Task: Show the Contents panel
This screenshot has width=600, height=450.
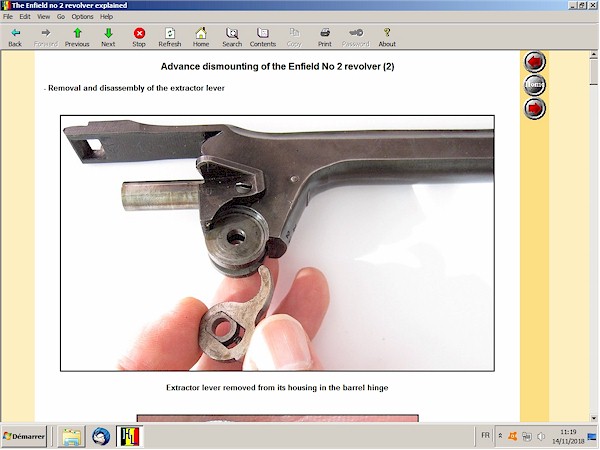Action: (x=263, y=38)
